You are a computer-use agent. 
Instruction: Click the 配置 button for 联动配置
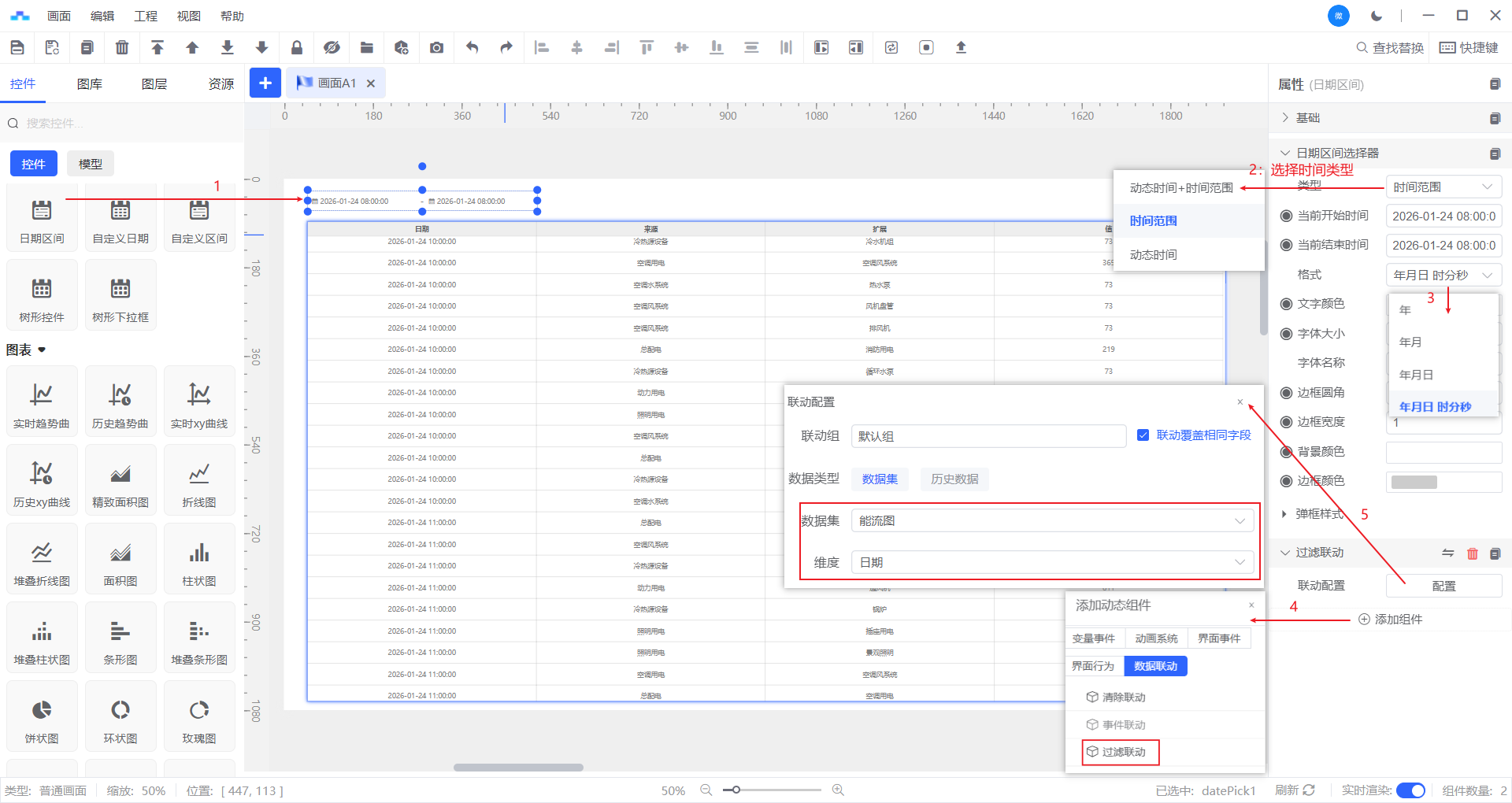1443,586
